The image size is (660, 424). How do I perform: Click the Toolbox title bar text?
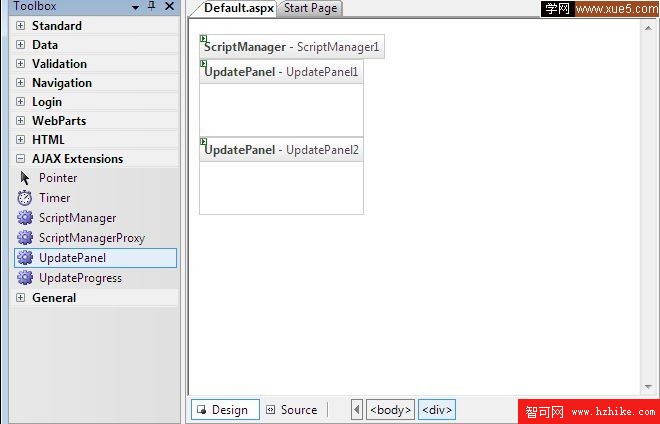(x=35, y=6)
